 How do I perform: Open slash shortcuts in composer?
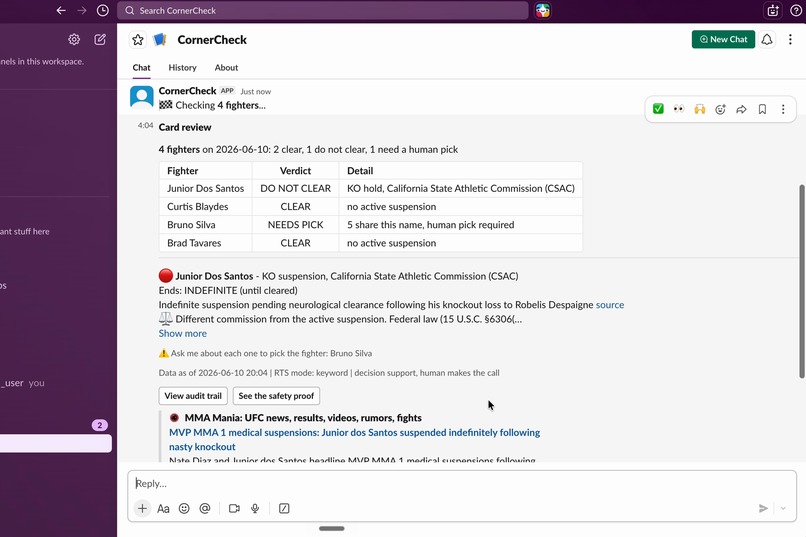tap(284, 509)
